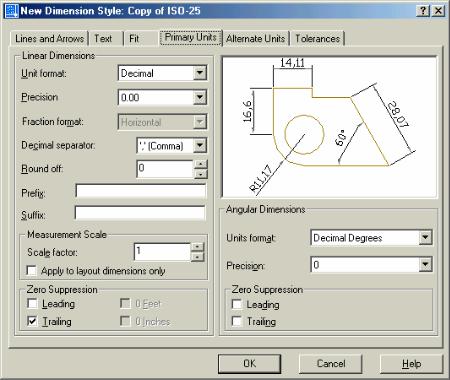This screenshot has height=380, width=450.
Task: Open angular Units format Decimal Degrees dropdown
Action: coord(425,238)
